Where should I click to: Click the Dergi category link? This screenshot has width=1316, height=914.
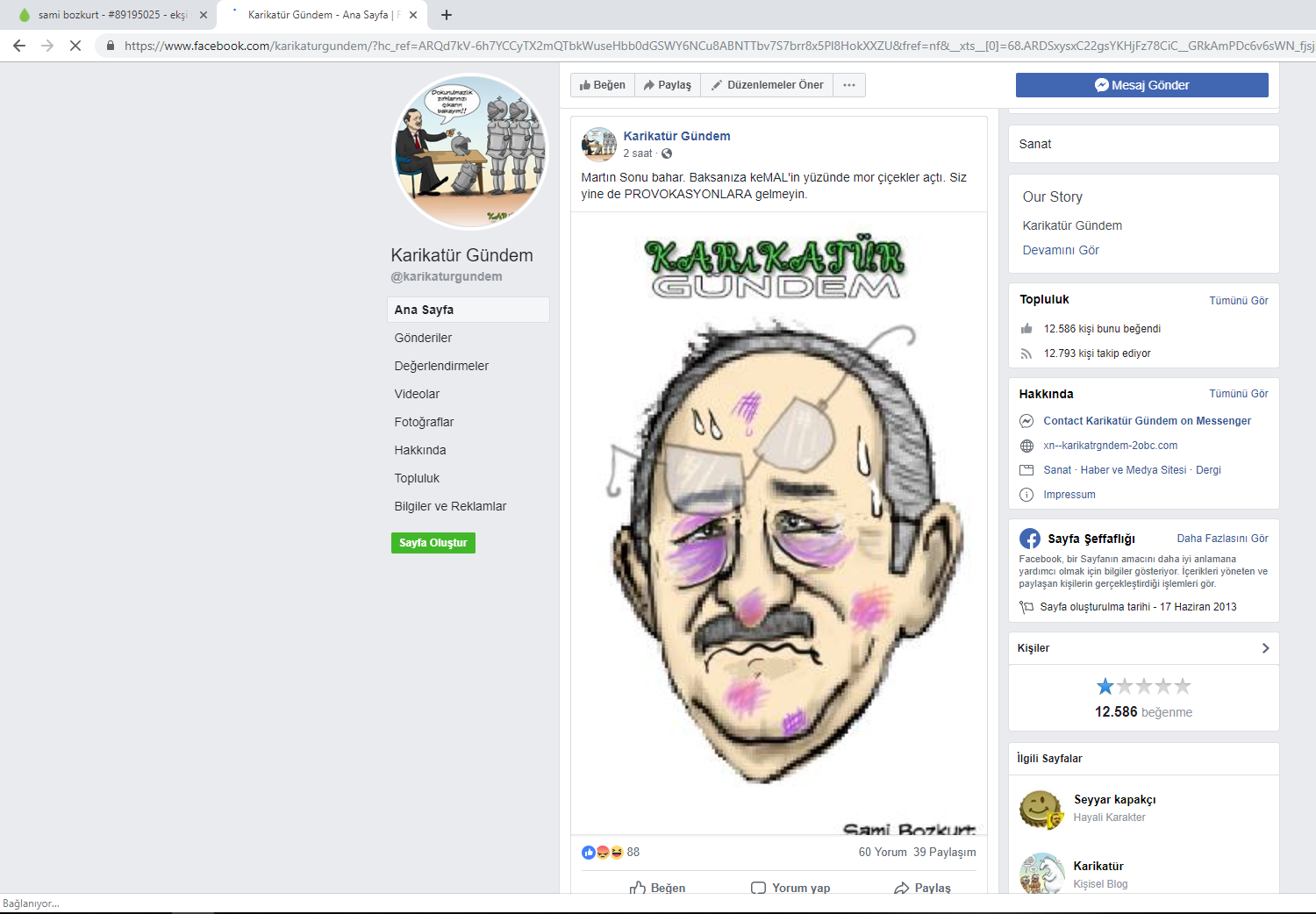1208,470
